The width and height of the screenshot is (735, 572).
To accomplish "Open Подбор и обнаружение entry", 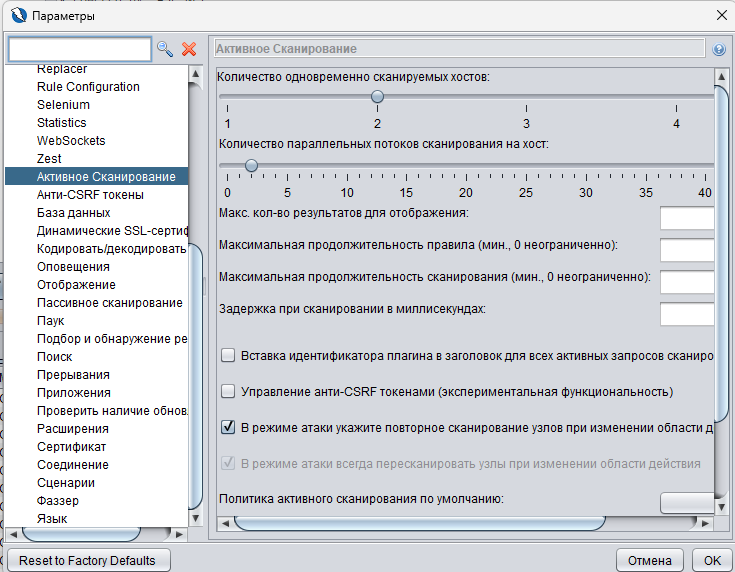I will 112,339.
